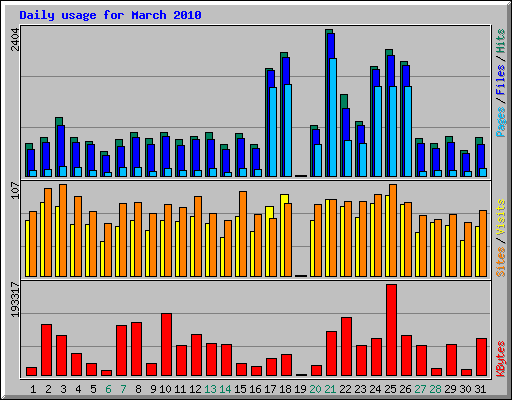The width and height of the screenshot is (512, 400).
Task: Click the 2404 axis maximum label
Action: [x=15, y=39]
